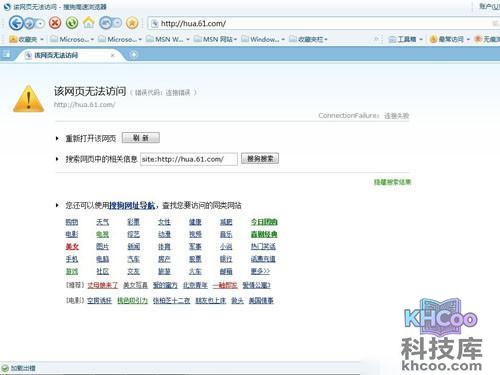This screenshot has width=500, height=375.
Task: Open the 收藏夹 favorites bar menu
Action: point(27,39)
